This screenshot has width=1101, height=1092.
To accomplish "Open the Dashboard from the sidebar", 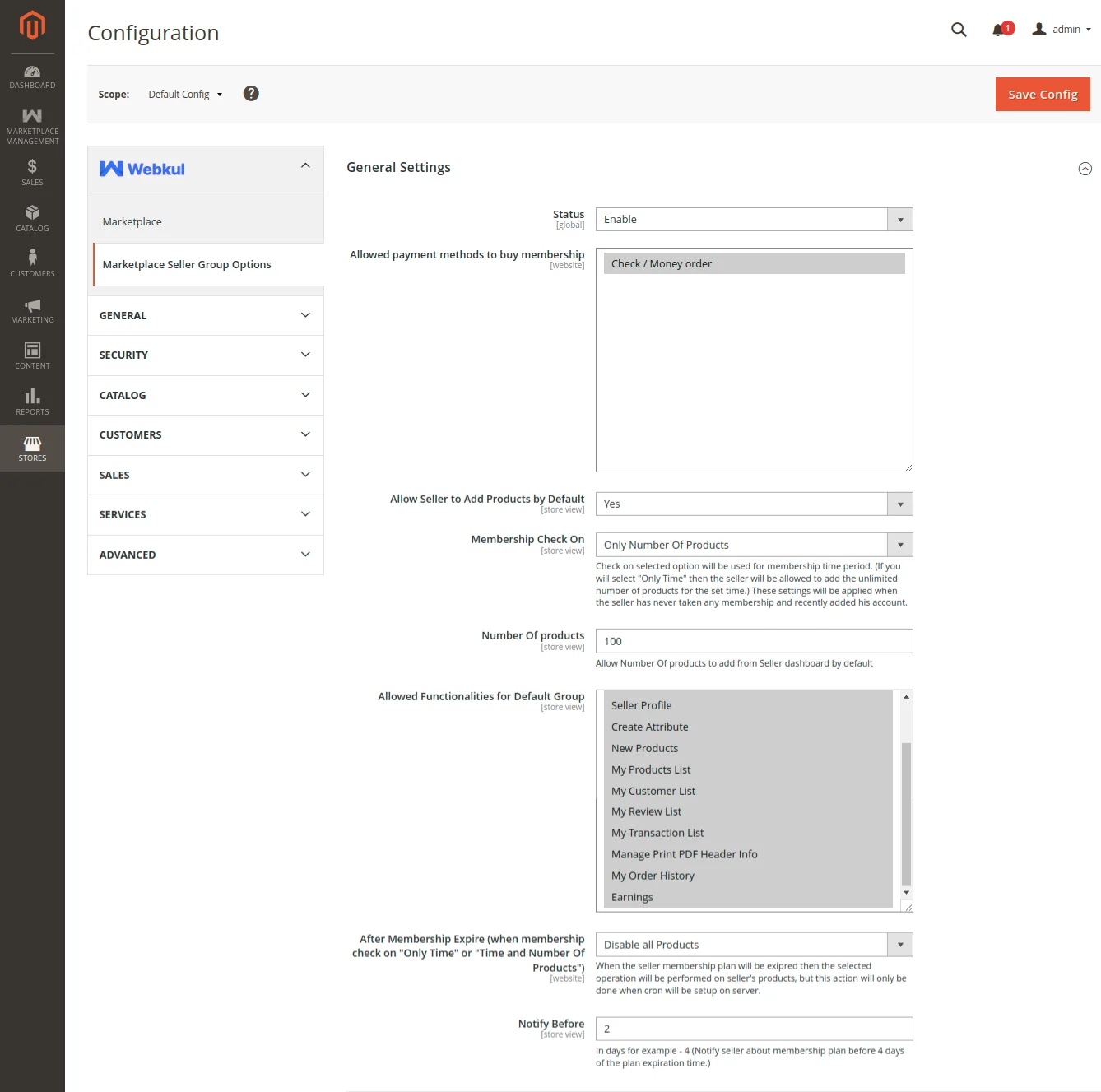I will click(x=32, y=76).
